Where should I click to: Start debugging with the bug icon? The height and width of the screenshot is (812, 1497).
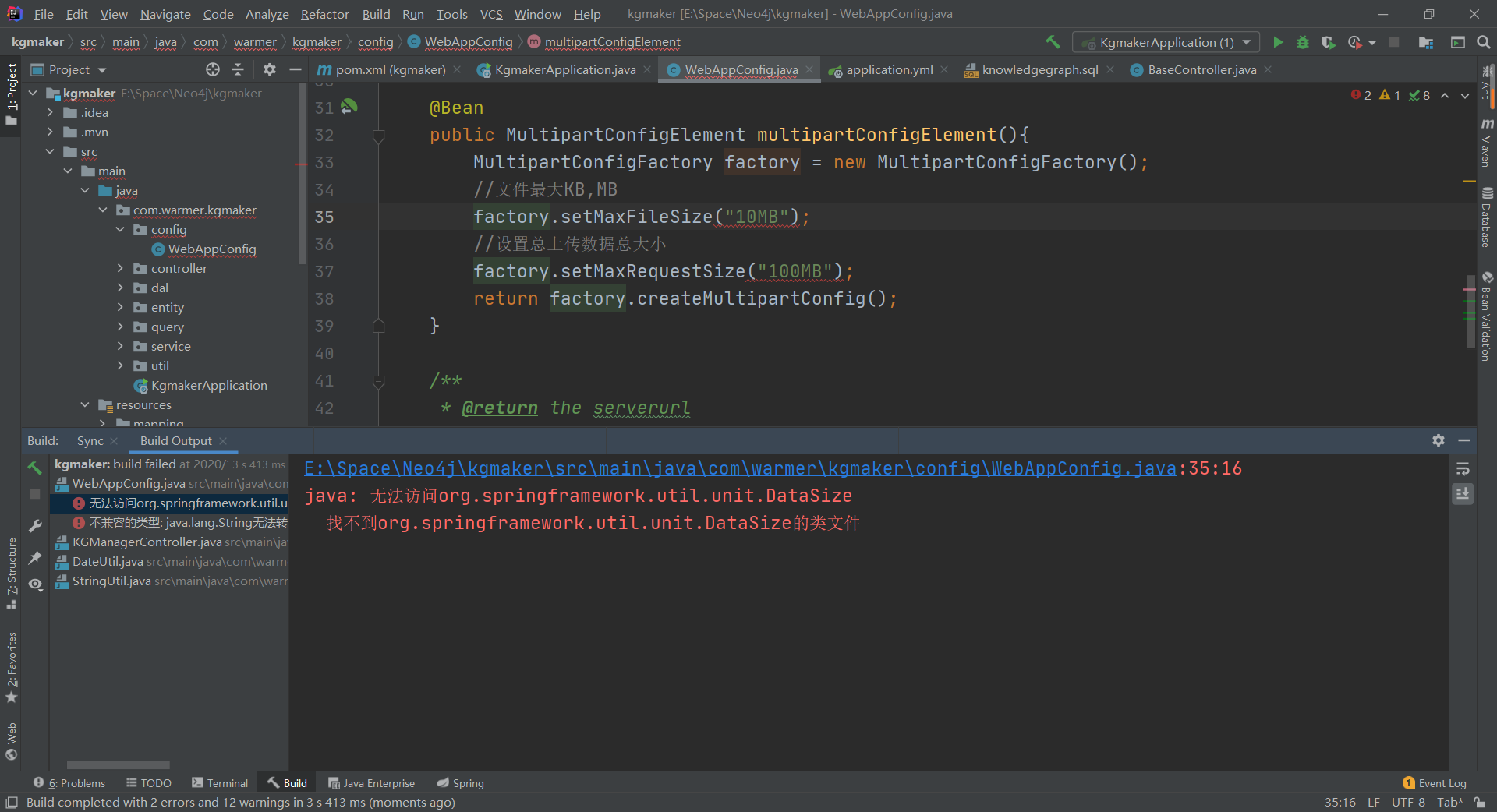pos(1303,42)
